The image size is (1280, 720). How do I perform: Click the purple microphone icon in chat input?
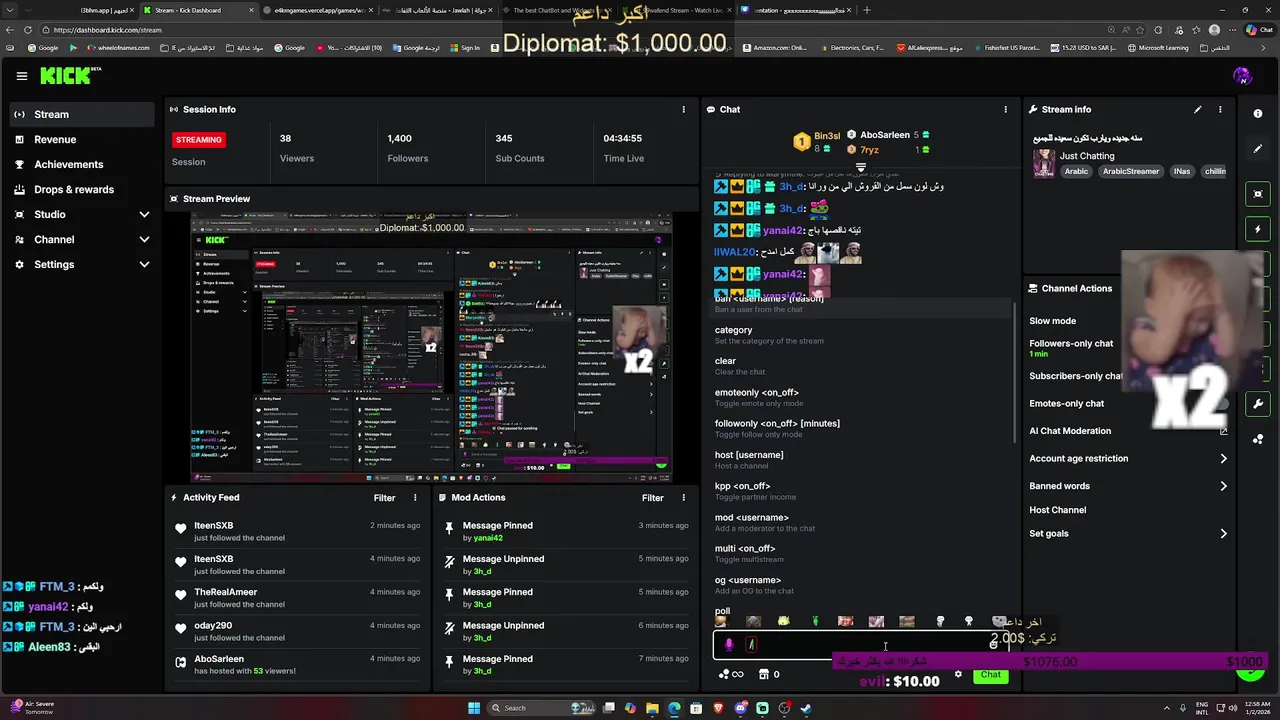click(x=729, y=645)
